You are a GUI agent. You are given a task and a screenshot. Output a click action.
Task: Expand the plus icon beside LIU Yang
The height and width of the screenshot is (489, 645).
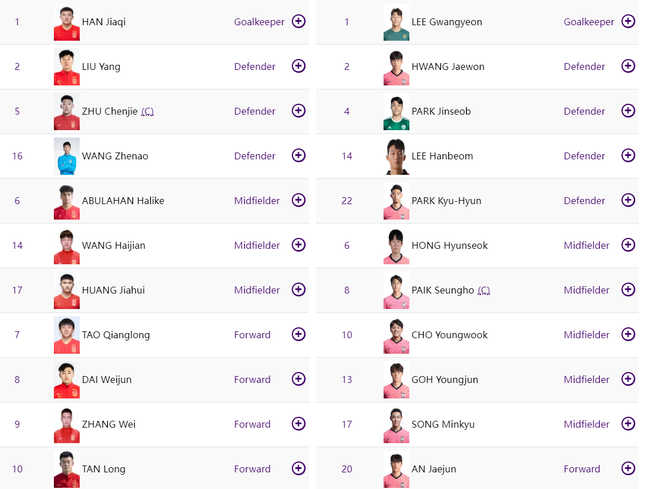[x=298, y=66]
